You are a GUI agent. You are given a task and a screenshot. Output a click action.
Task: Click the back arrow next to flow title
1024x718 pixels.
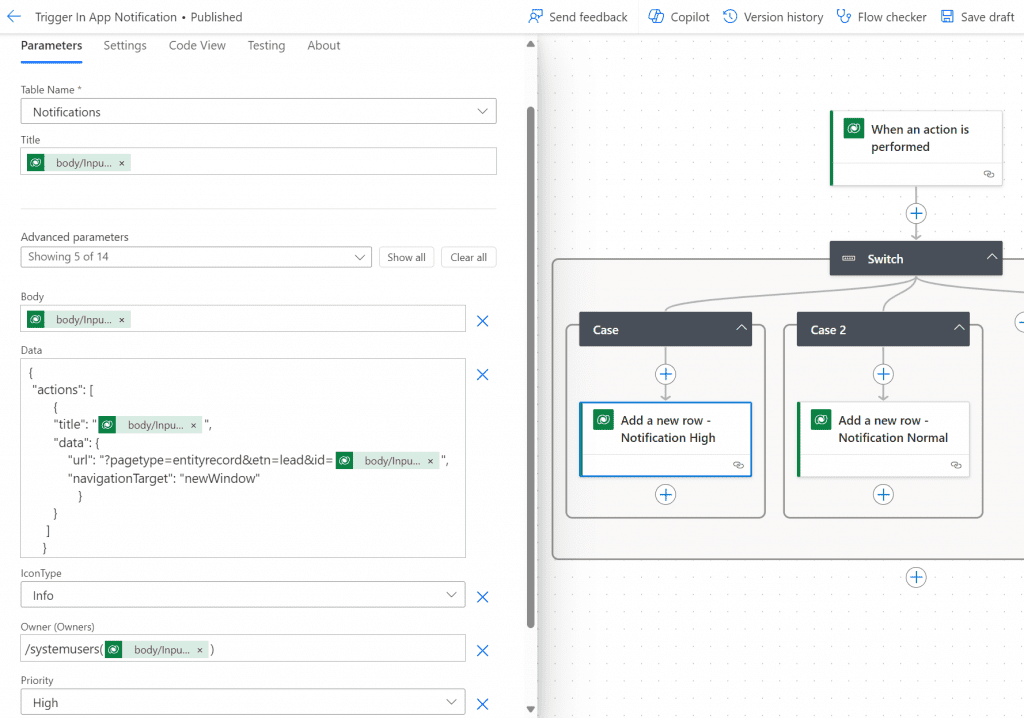[14, 17]
